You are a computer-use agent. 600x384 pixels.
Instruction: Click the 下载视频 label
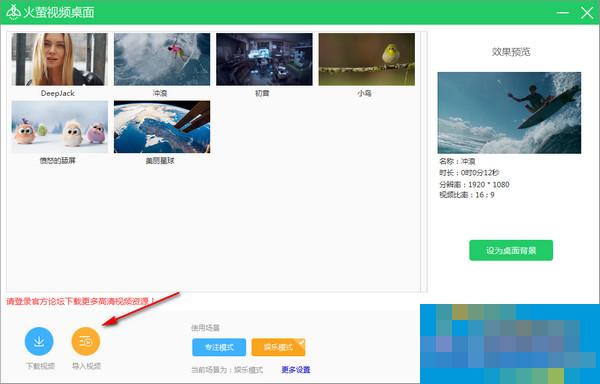(x=40, y=366)
